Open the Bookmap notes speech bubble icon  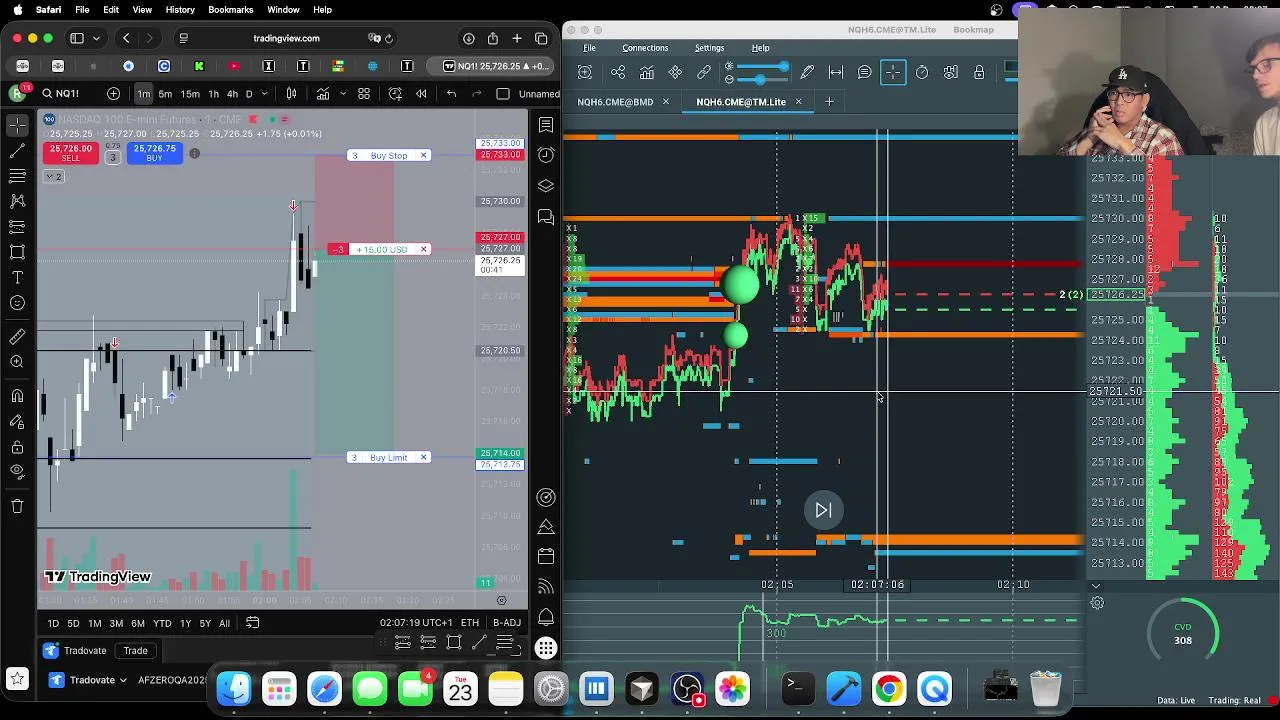pyautogui.click(x=864, y=72)
